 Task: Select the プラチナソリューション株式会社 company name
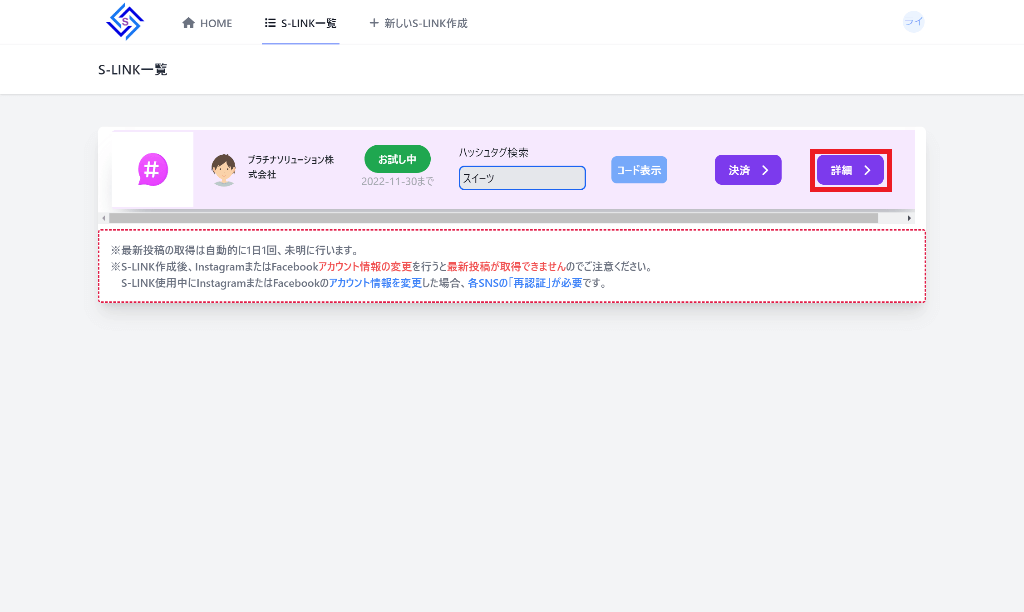coord(290,167)
